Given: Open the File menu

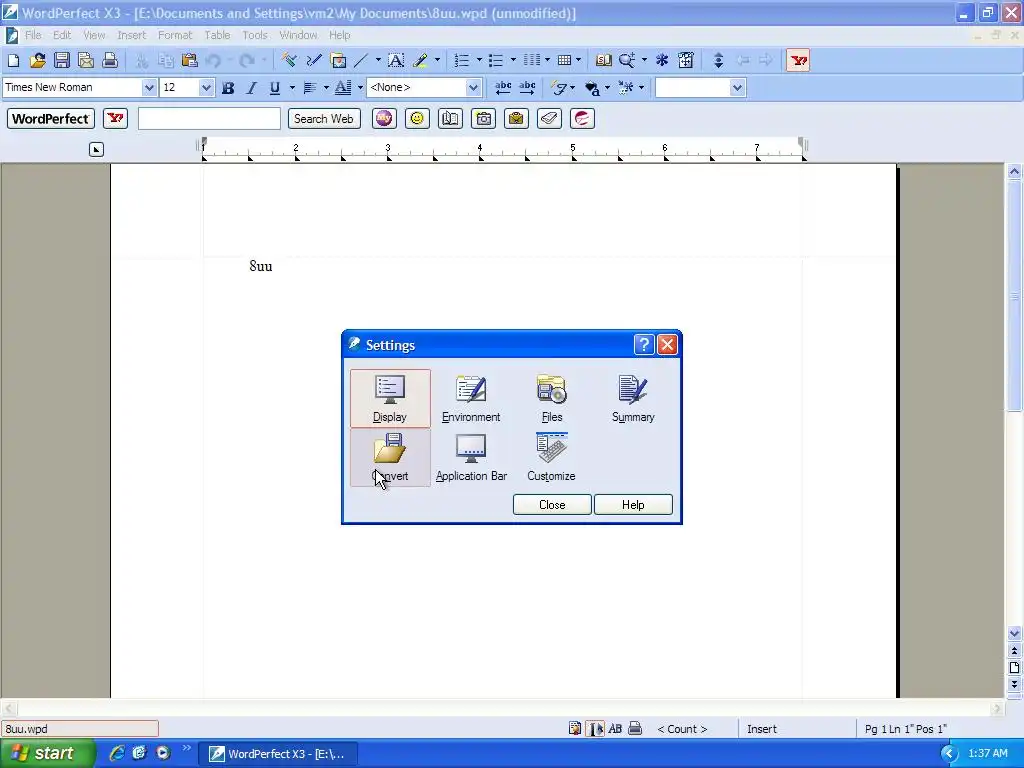Looking at the screenshot, I should click(33, 35).
